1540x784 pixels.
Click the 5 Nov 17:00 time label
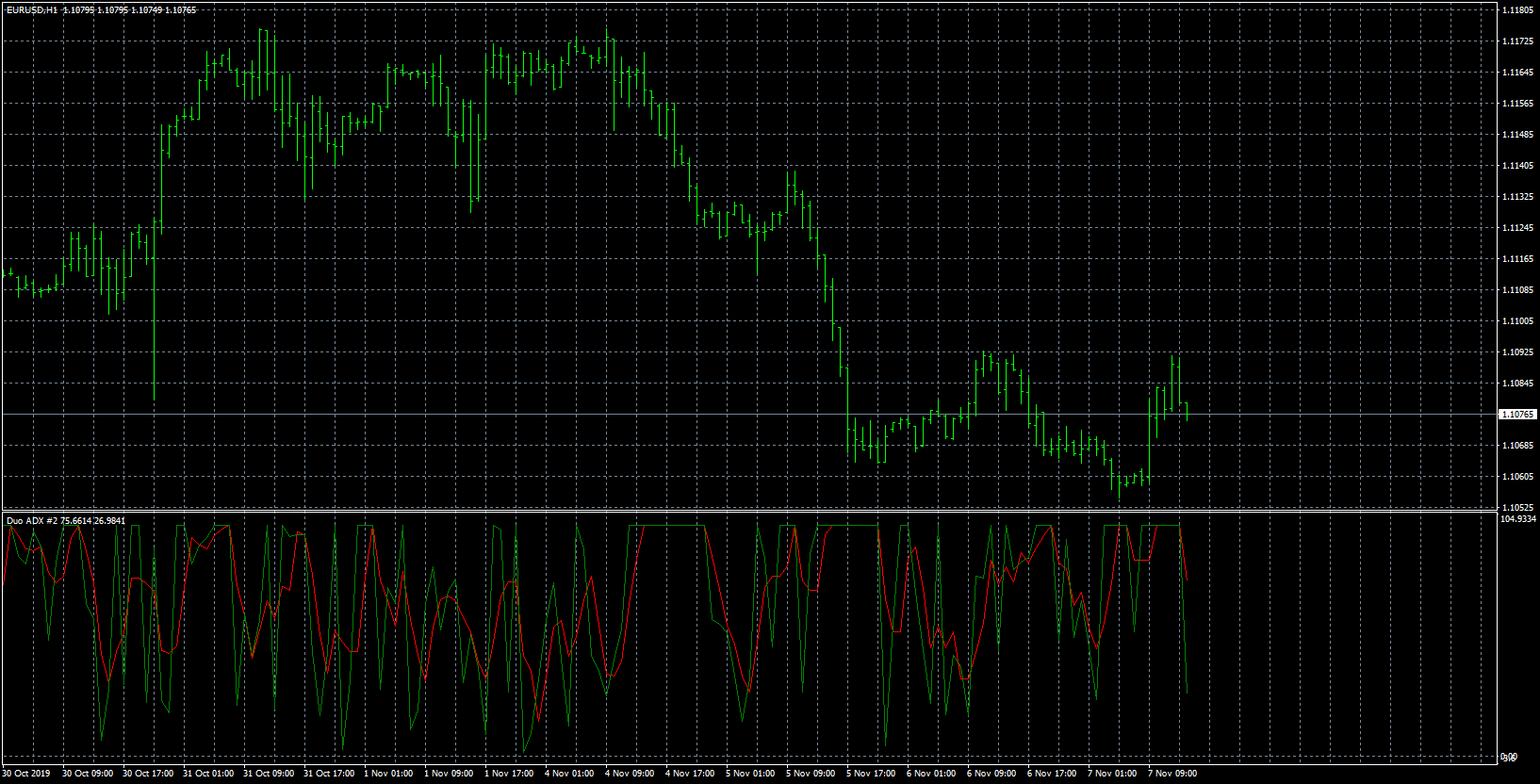(871, 774)
